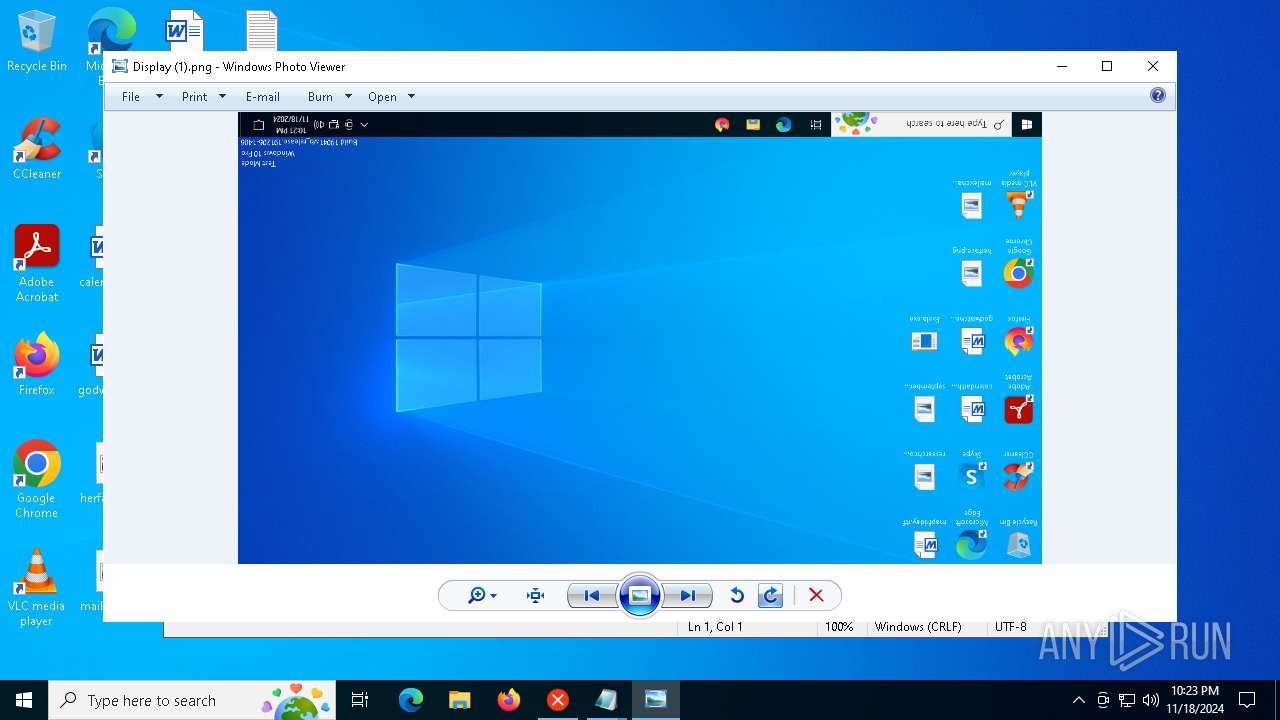
Task: Click the displayed screenshot image
Action: pos(640,338)
